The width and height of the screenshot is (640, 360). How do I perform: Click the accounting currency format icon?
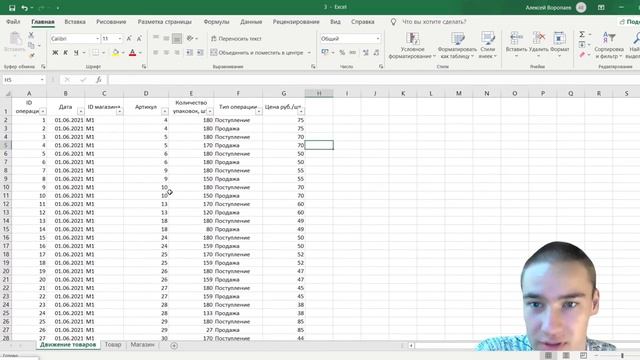tap(325, 53)
